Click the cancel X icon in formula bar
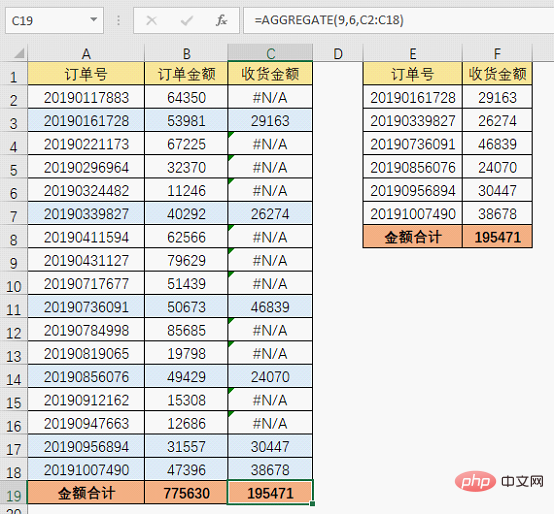The width and height of the screenshot is (554, 514). pyautogui.click(x=152, y=20)
